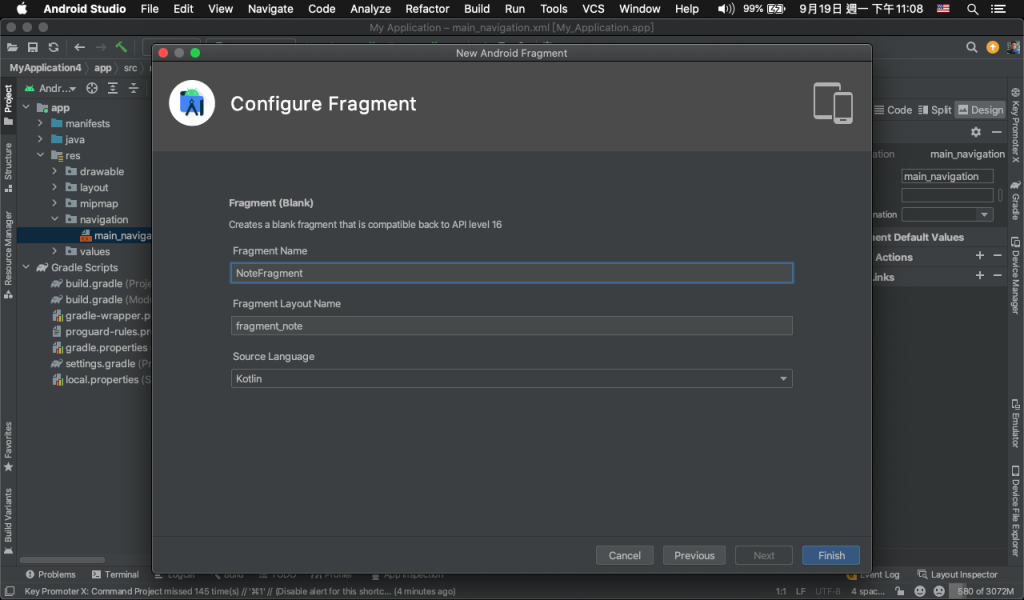1024x600 pixels.
Task: Click the memory usage indicator bar
Action: pyautogui.click(x=979, y=591)
